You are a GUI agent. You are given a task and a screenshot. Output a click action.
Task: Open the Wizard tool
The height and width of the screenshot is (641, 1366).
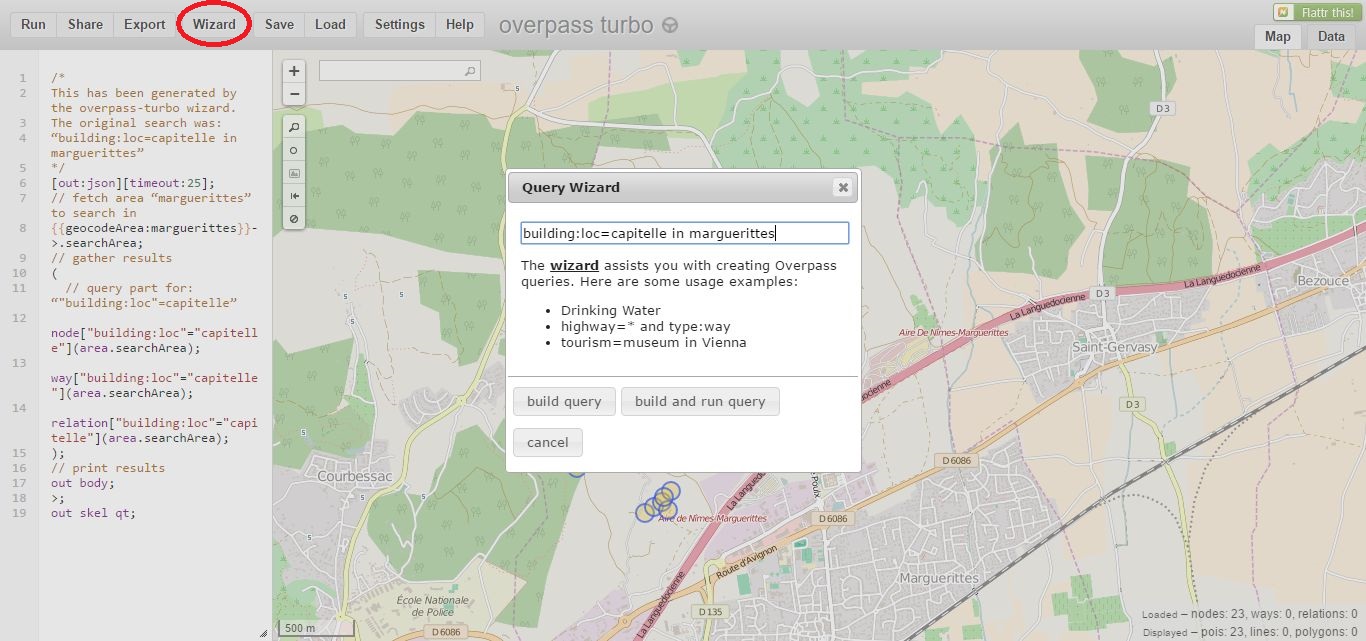(214, 25)
